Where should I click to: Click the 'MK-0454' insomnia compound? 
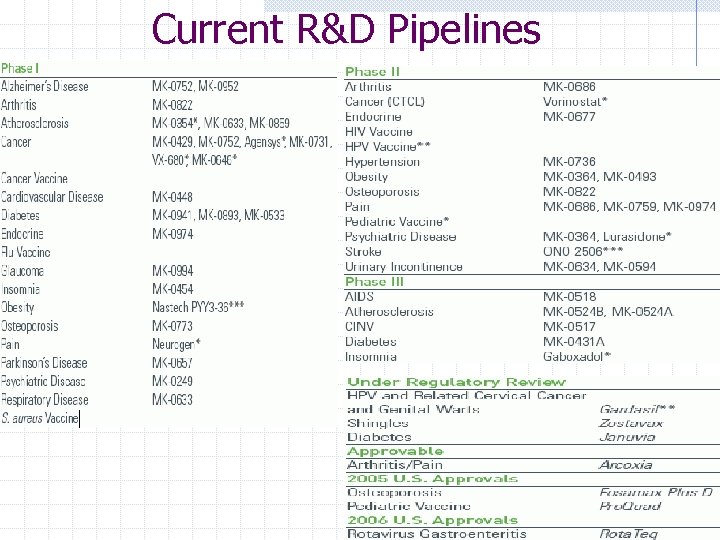pos(173,289)
